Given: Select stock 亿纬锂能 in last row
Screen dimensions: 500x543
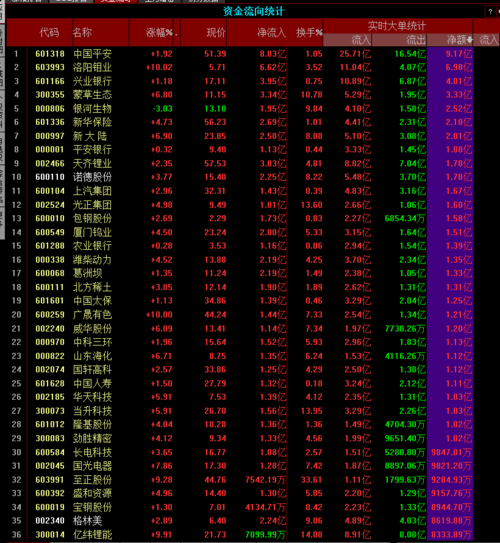Looking at the screenshot, I should [x=240, y=534].
